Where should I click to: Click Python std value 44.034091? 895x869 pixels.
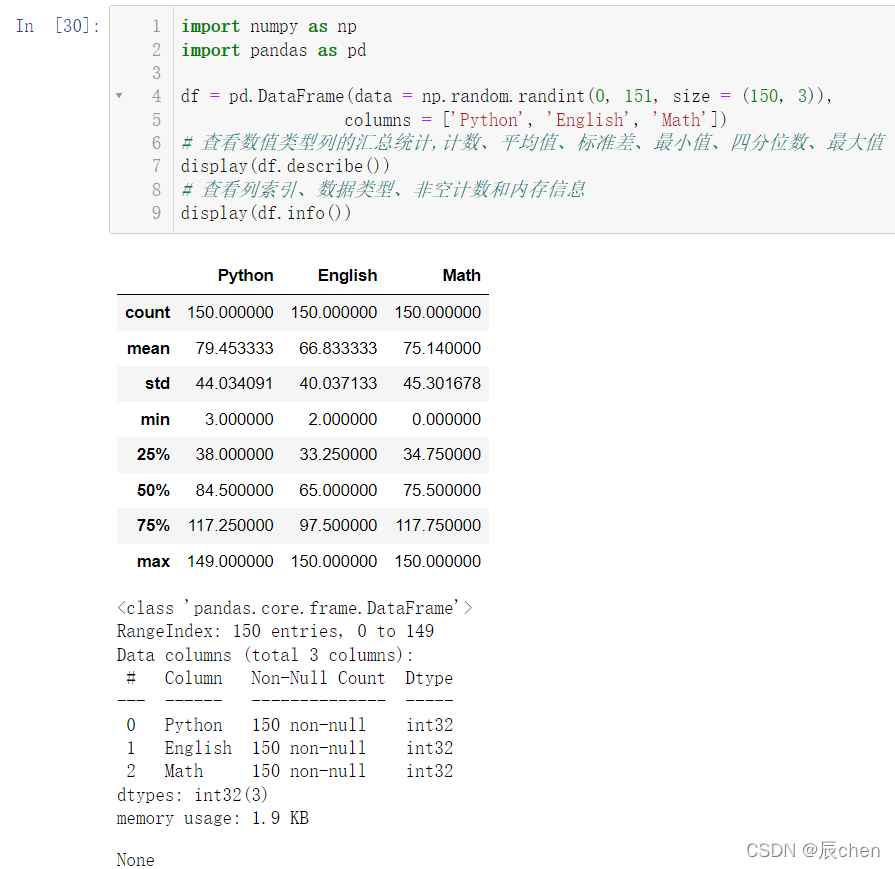[235, 383]
